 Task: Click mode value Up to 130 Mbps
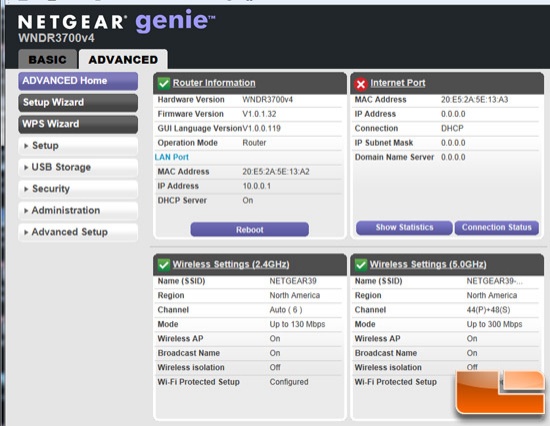tap(297, 324)
